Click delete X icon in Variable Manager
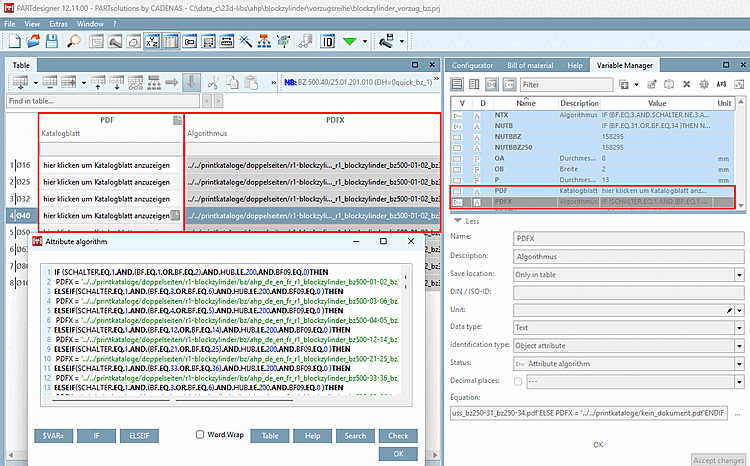Image resolution: width=750 pixels, height=466 pixels. pos(685,85)
